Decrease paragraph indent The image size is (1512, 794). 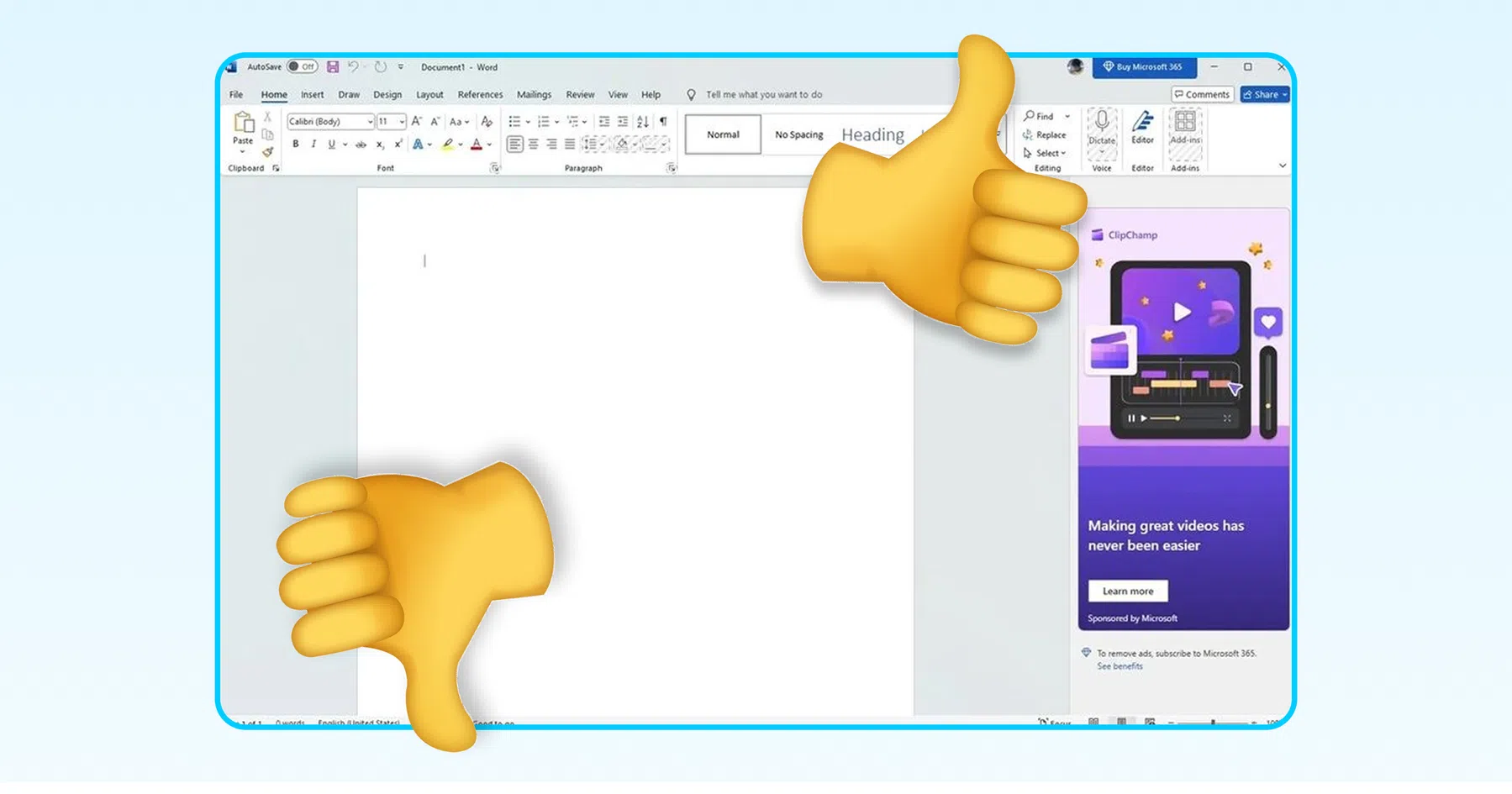point(604,122)
